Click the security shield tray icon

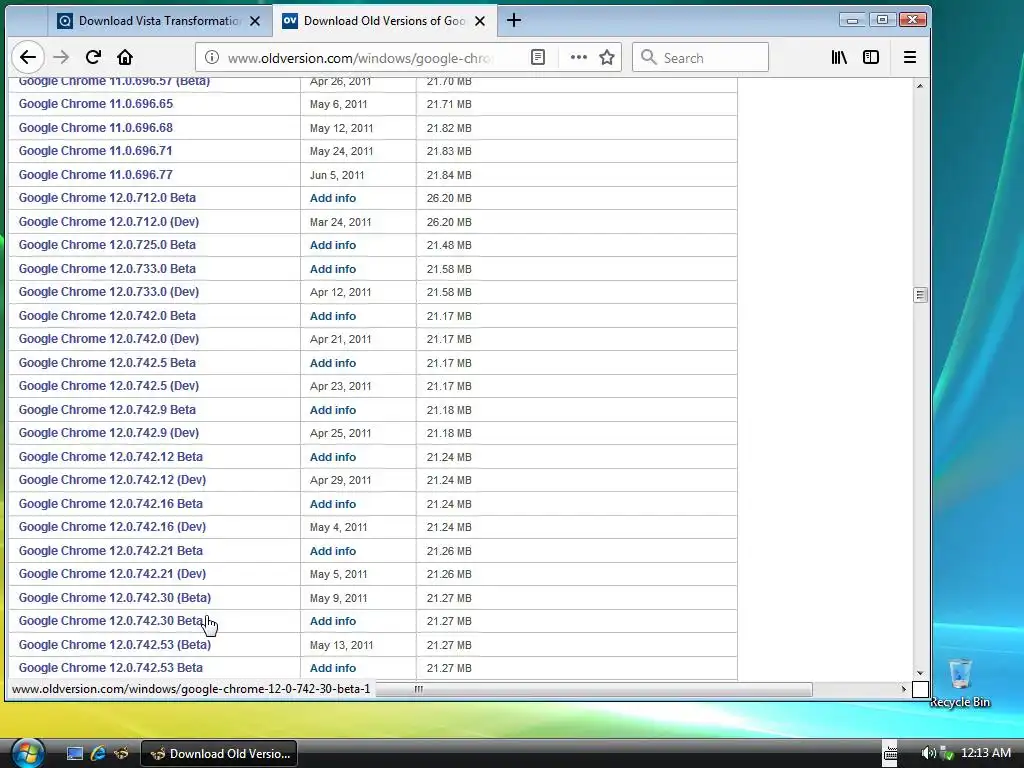tap(947, 754)
